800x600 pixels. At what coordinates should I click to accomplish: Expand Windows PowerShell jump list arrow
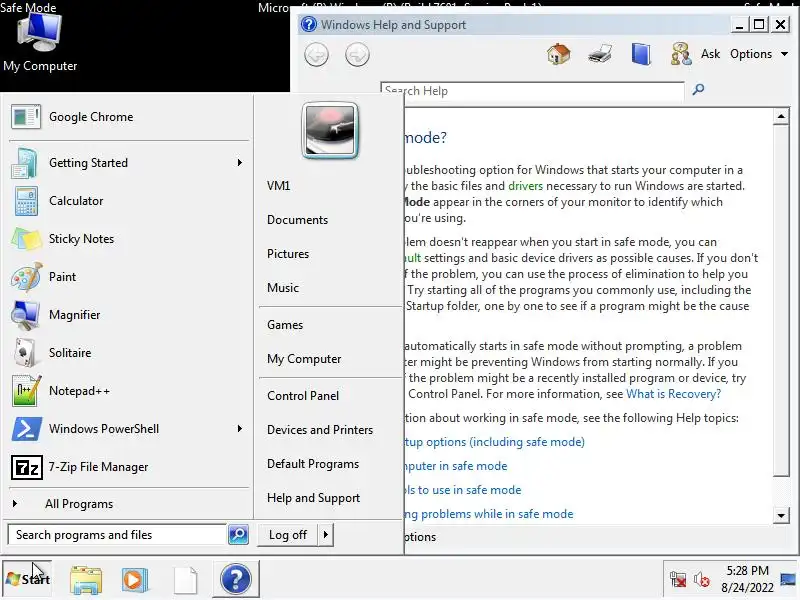[240, 429]
